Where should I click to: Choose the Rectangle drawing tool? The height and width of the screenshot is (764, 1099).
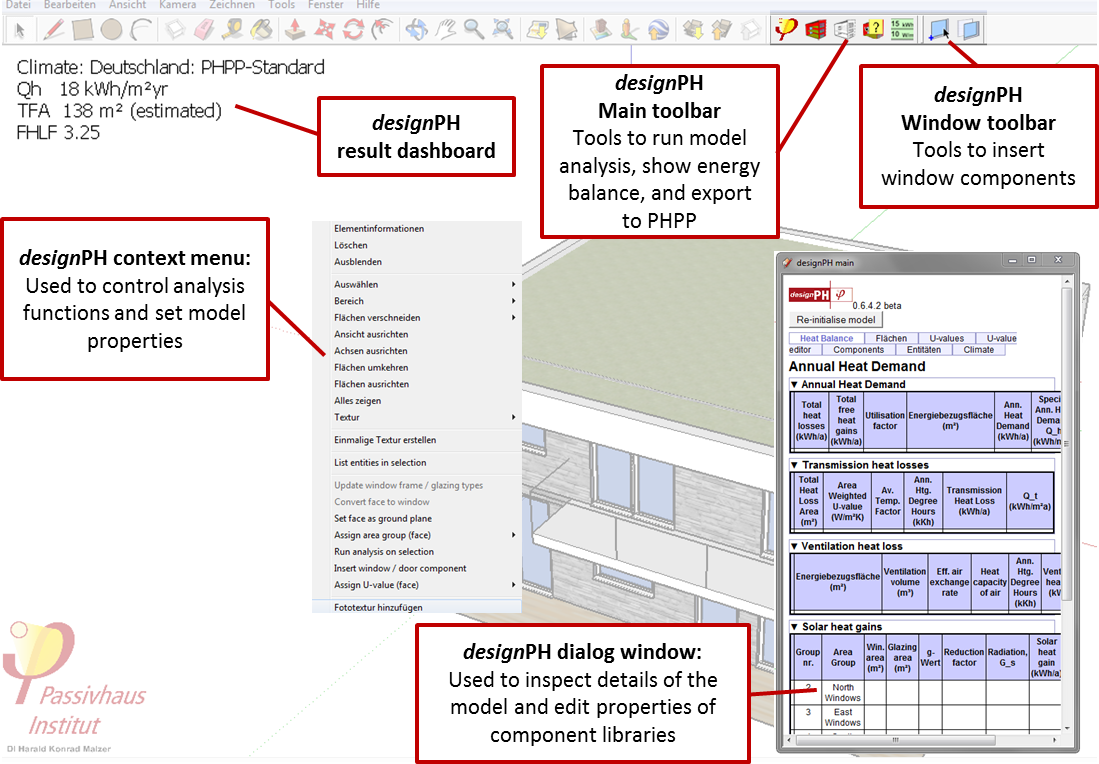[82, 29]
